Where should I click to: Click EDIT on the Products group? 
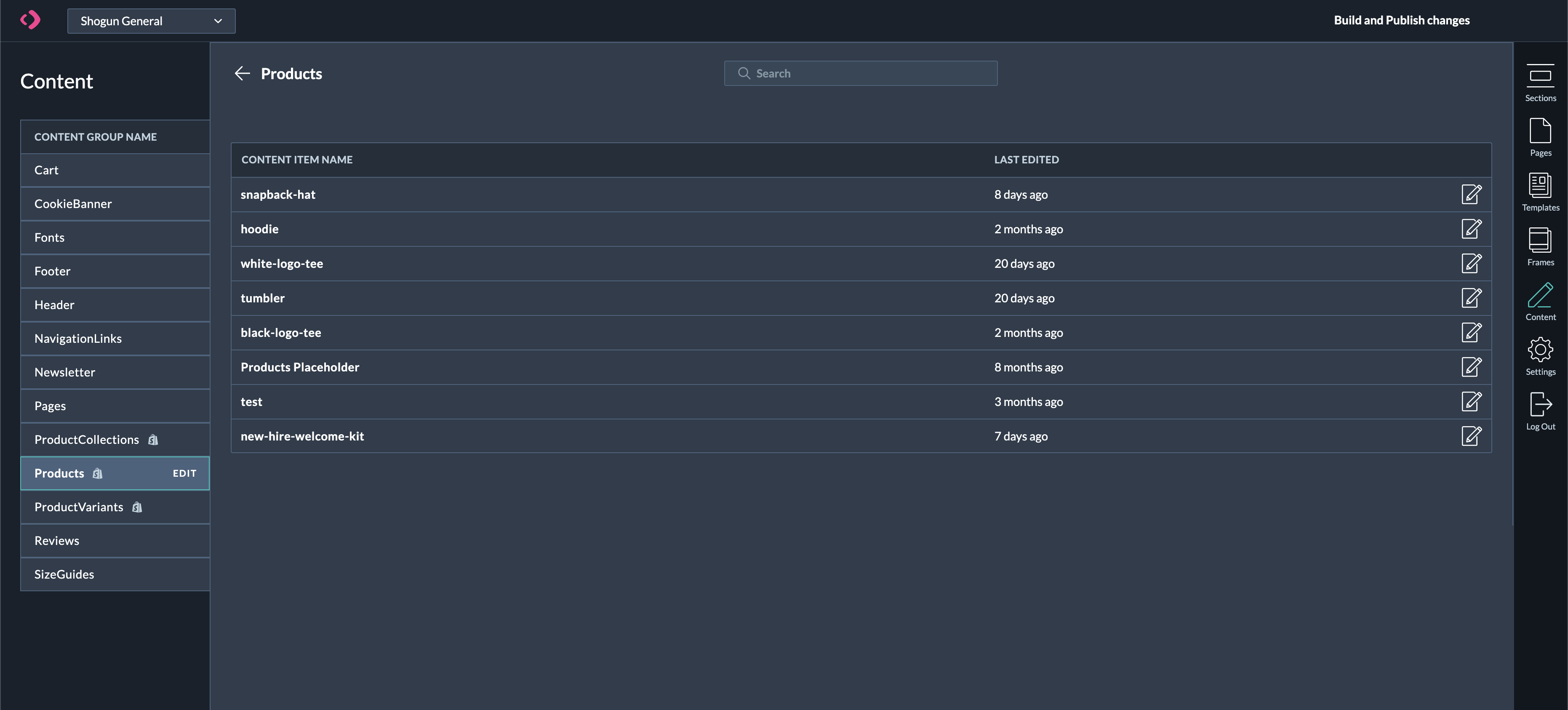coord(184,473)
